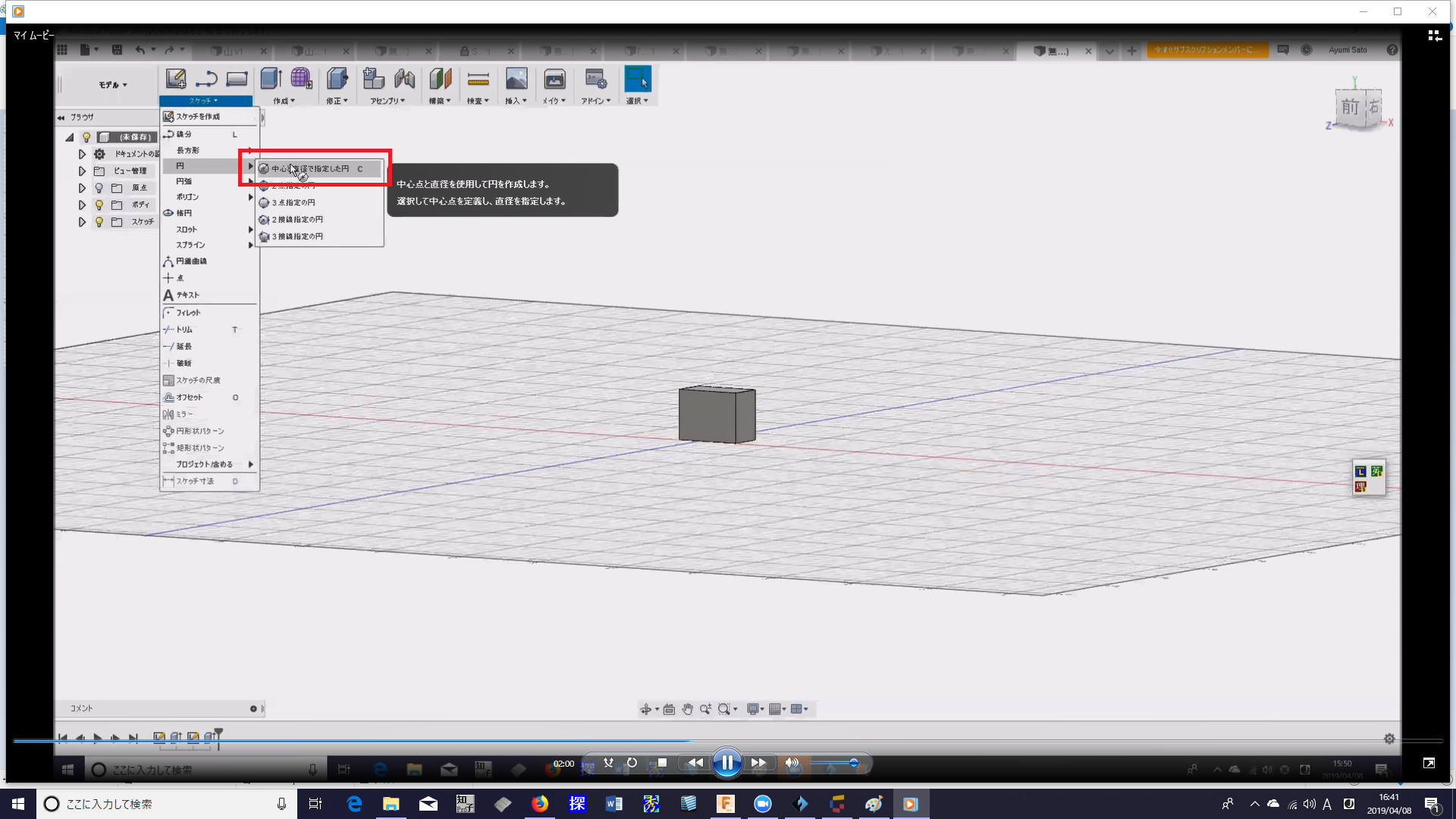
Task: Skip to next with fast-forward button
Action: point(758,763)
